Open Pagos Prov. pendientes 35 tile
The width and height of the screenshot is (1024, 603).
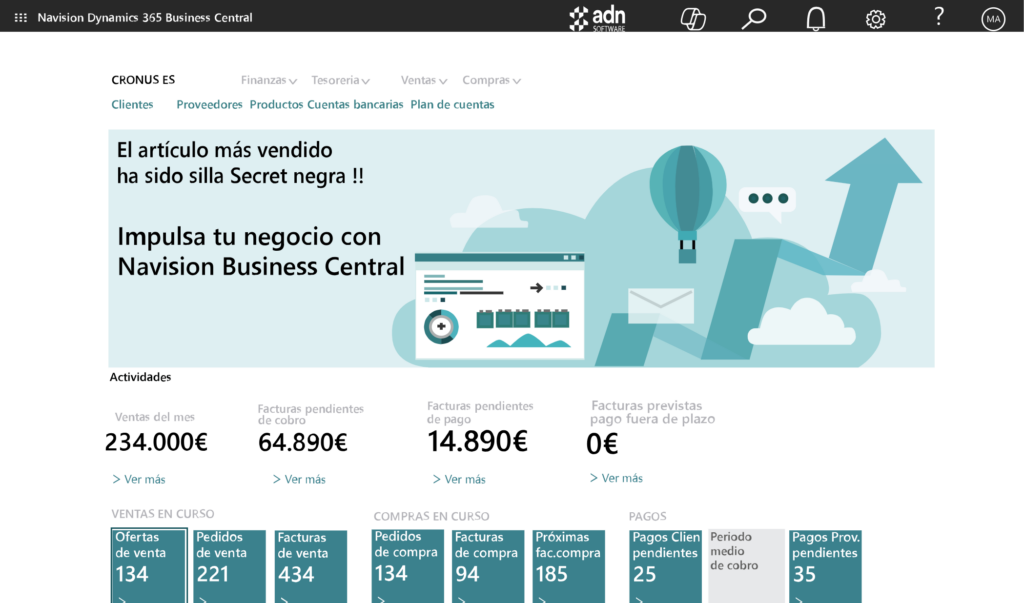coord(825,566)
